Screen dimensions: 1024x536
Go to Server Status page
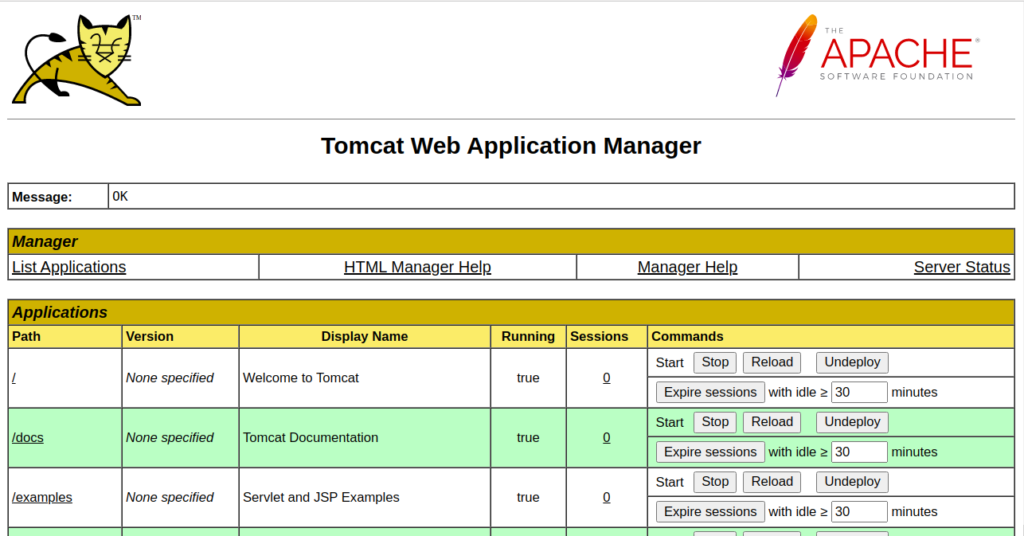pyautogui.click(x=961, y=267)
